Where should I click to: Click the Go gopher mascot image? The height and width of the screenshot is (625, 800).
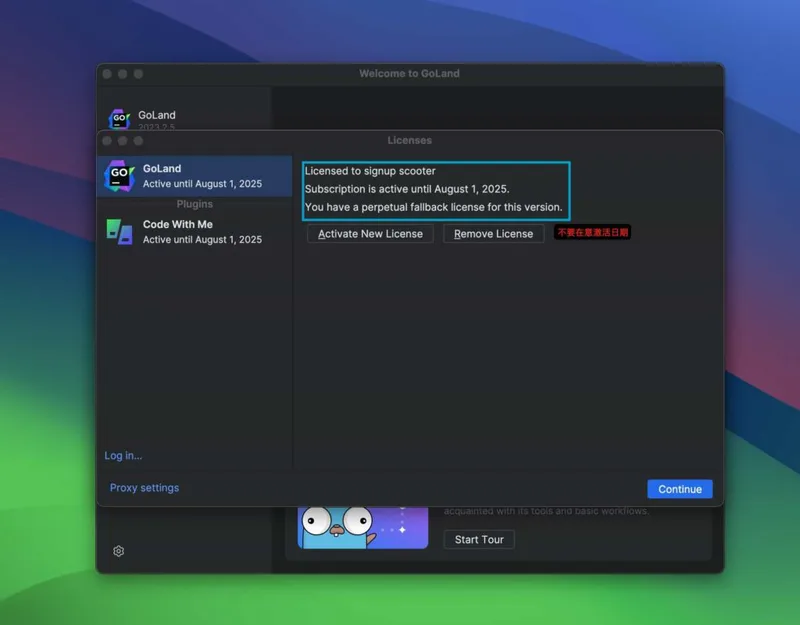click(x=338, y=526)
